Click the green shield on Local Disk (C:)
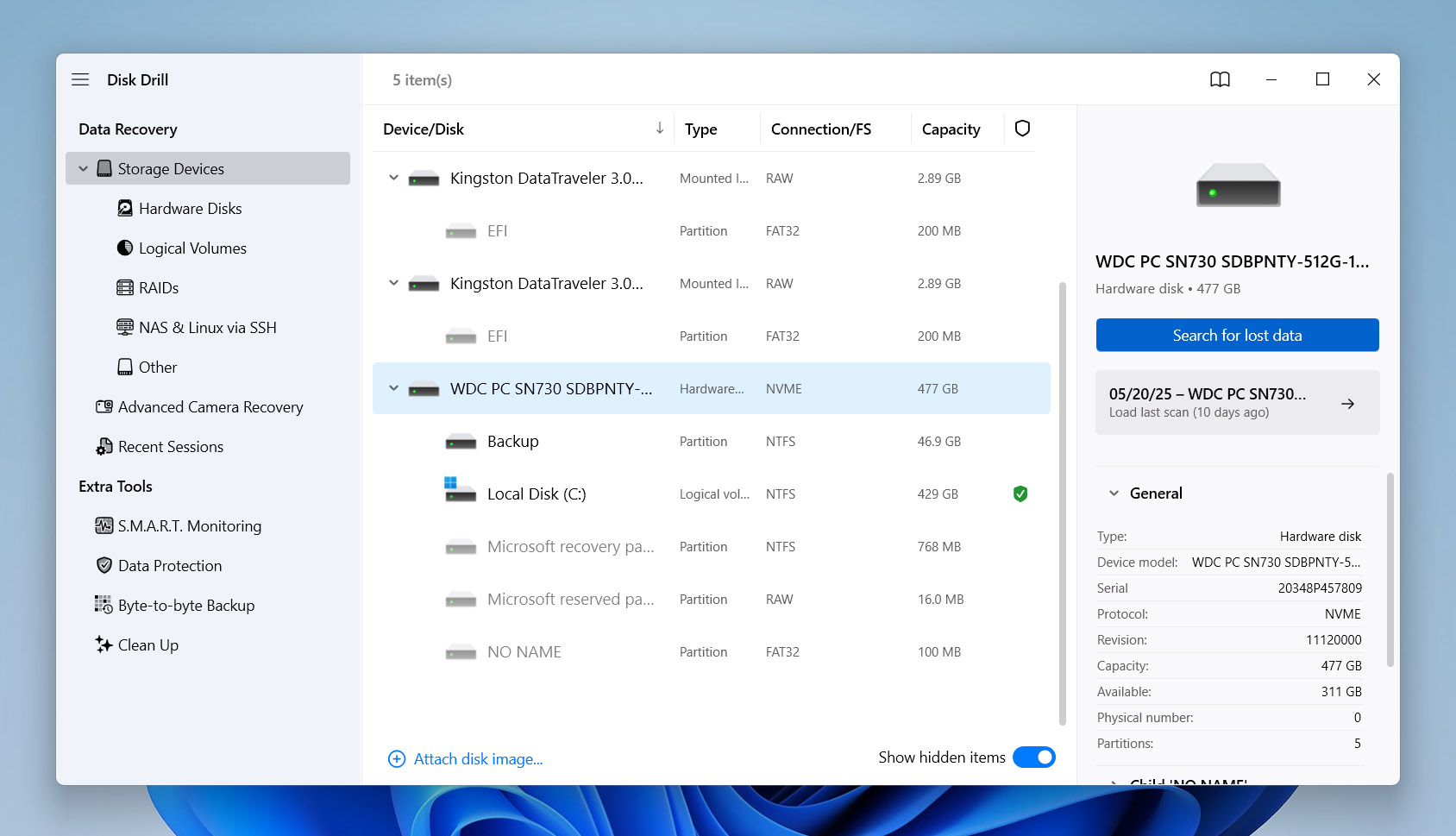The width and height of the screenshot is (1456, 836). pos(1020,493)
